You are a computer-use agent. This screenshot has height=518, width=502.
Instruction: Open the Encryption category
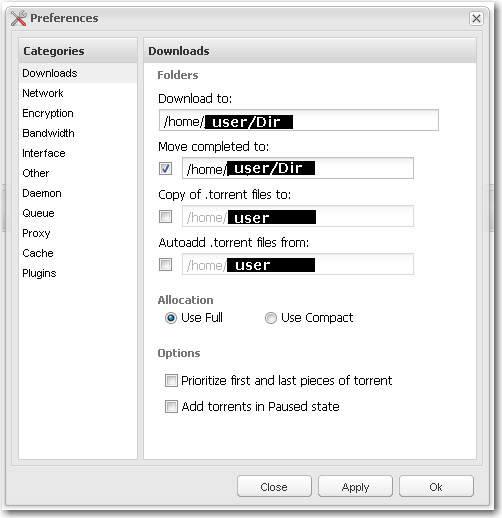[x=78, y=113]
